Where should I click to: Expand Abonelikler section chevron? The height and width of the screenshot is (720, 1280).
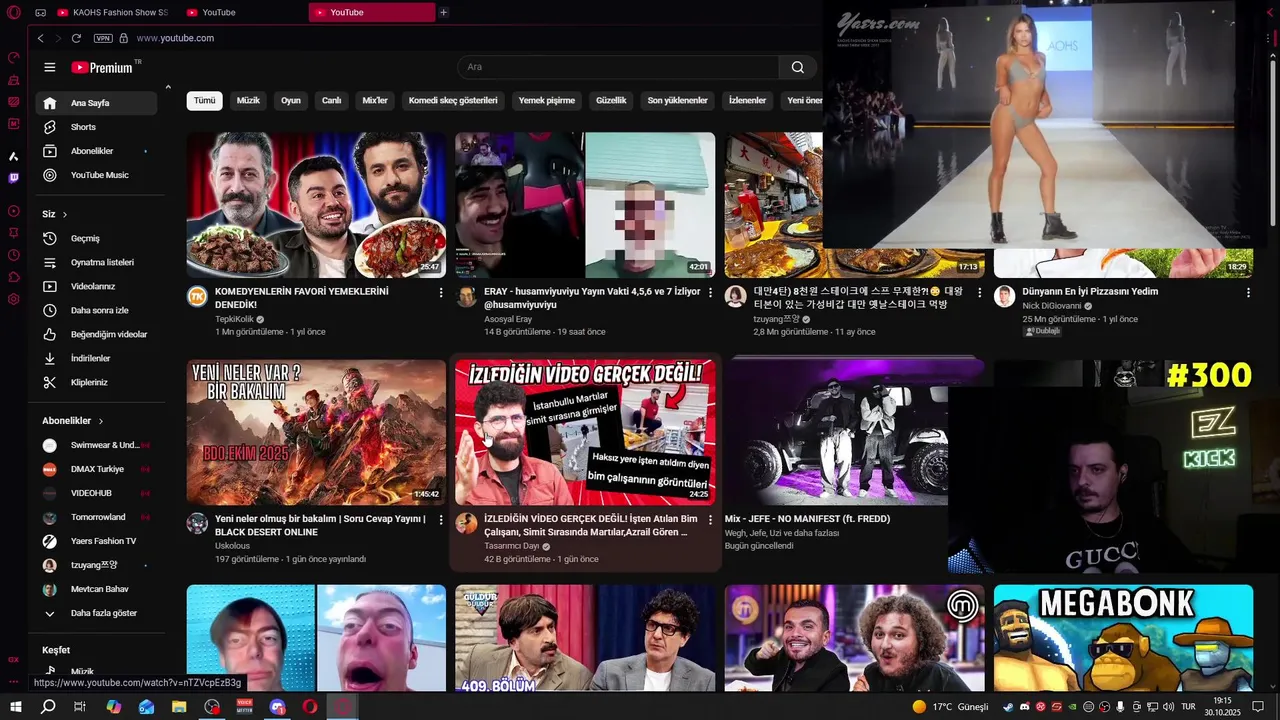click(101, 421)
